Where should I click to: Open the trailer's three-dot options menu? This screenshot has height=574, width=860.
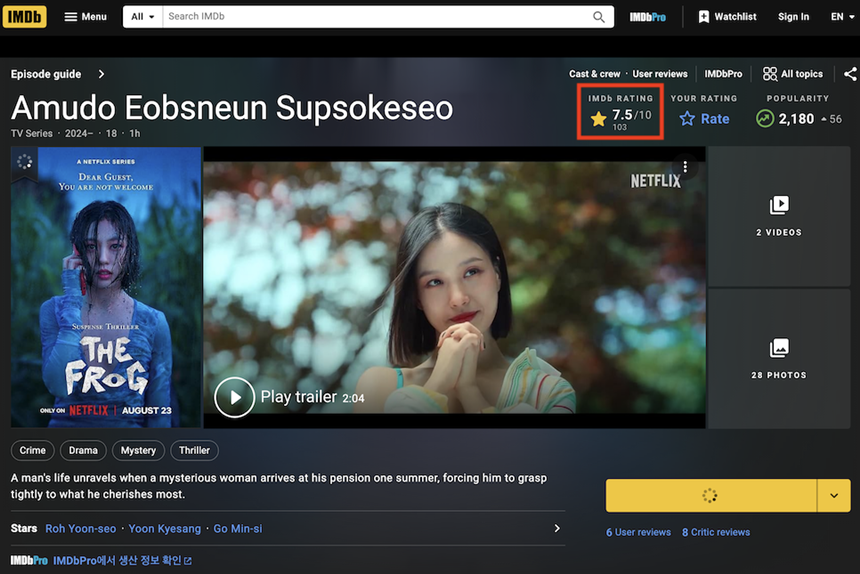685,167
